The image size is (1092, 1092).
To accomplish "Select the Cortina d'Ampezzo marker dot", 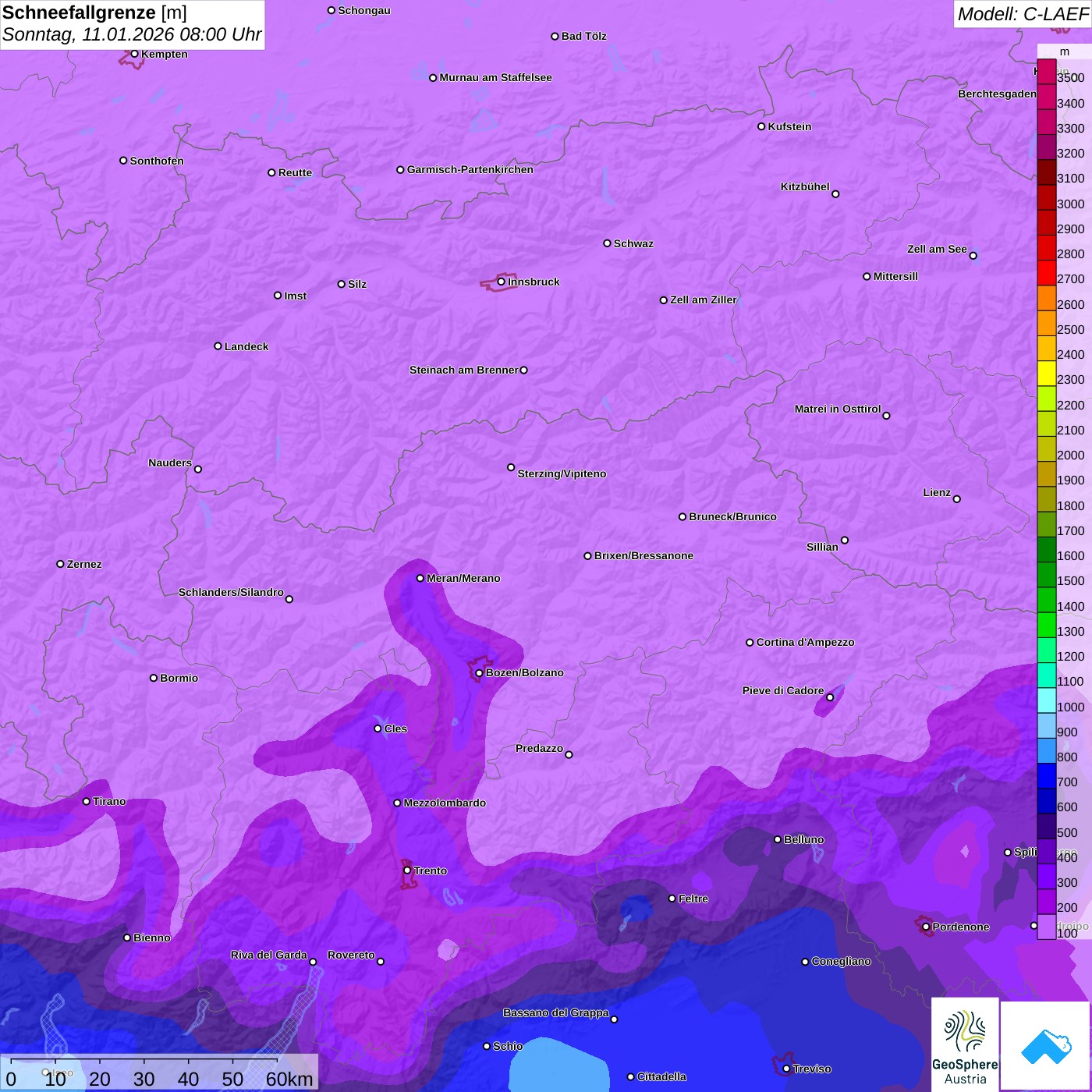I will point(750,643).
